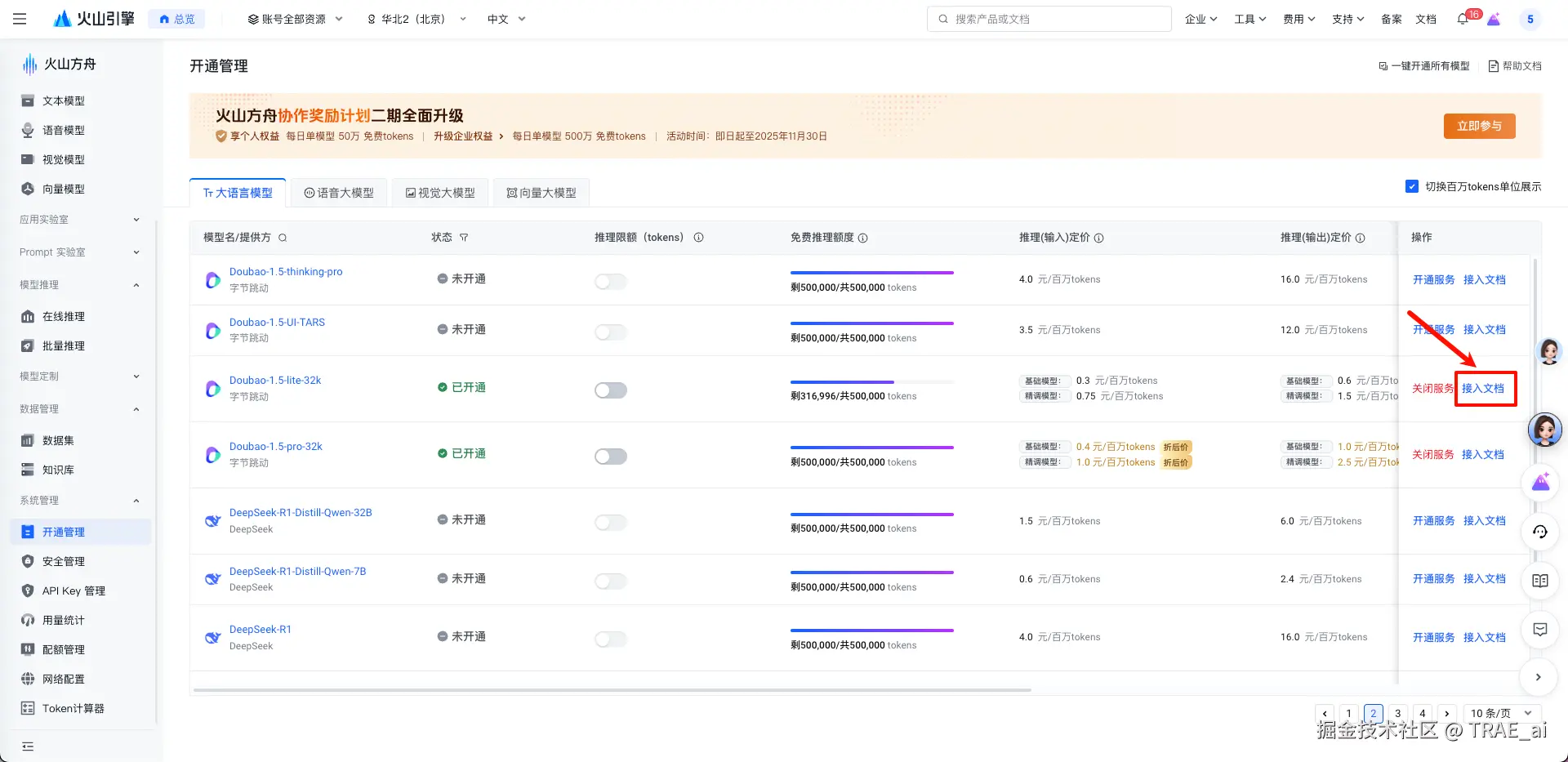Uncheck 切换百万tokens单位展示 checkbox
Image resolution: width=1568 pixels, height=762 pixels.
pos(1411,186)
